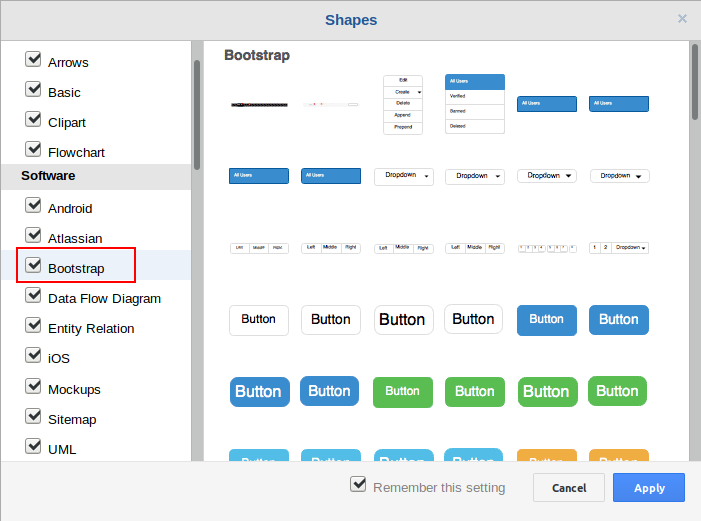Choose the orange Button shape thumbnail
The image size is (701, 521).
546,459
